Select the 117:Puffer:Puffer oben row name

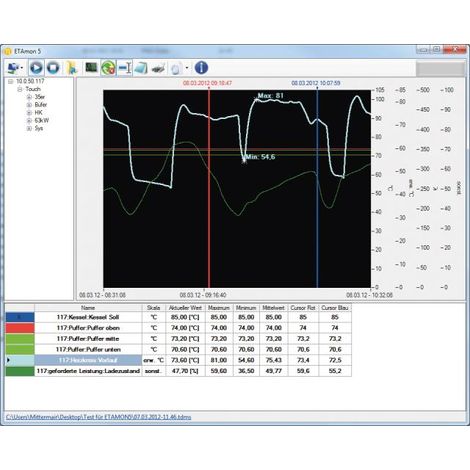[88, 328]
